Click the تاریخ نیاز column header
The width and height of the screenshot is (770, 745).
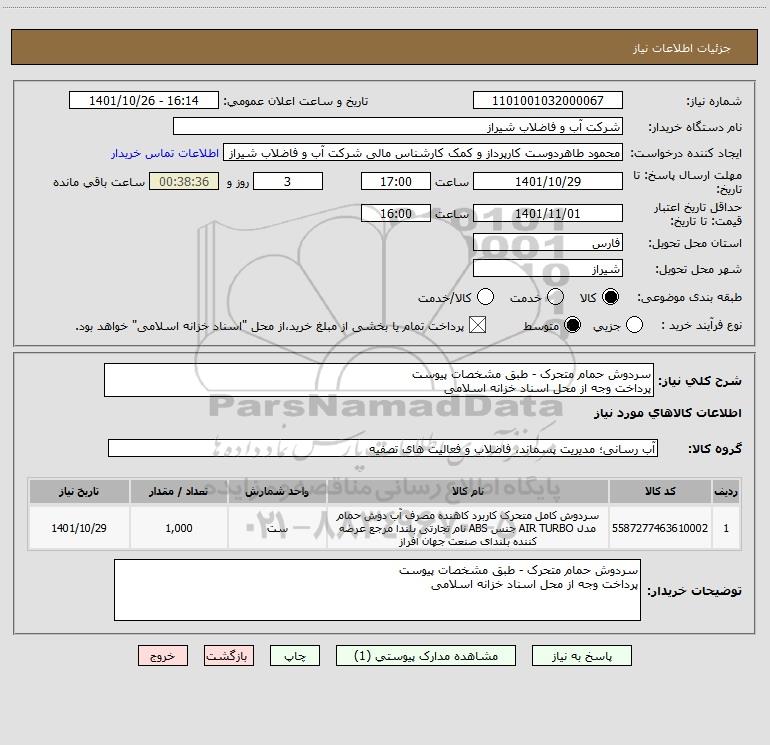point(79,491)
